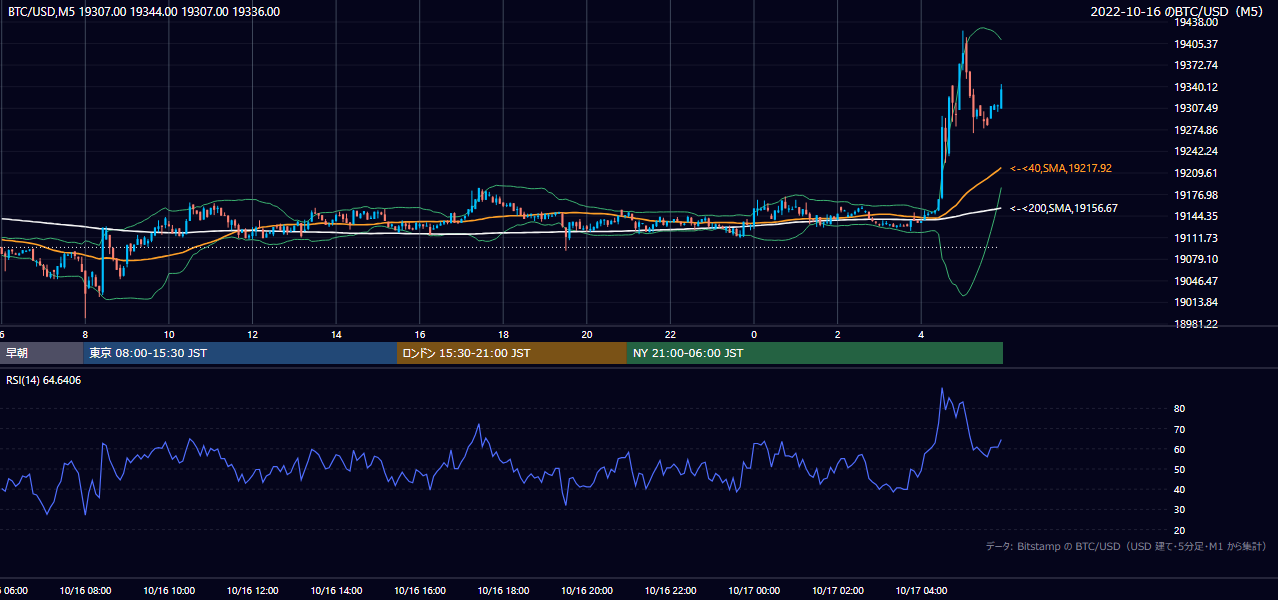
Task: Select the 200 SMA 19156.67 label
Action: click(1063, 208)
